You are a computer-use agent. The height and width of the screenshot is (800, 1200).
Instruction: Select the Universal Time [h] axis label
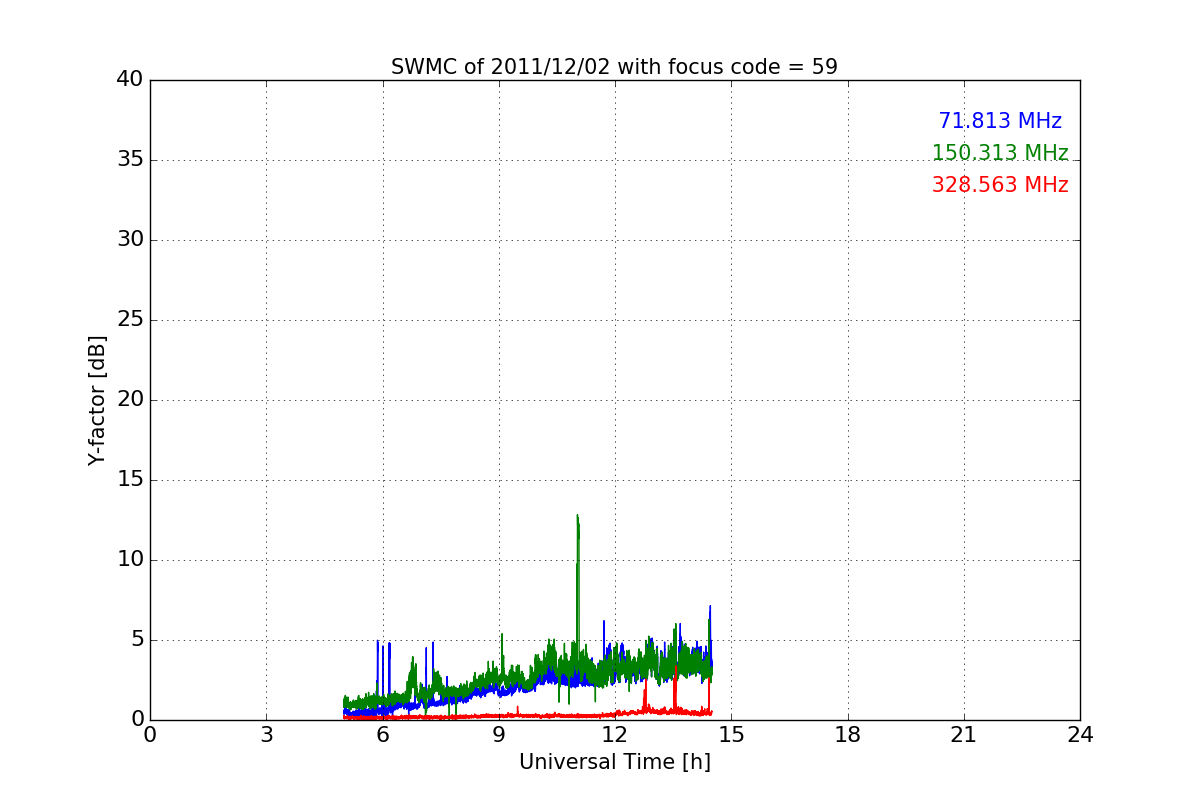[614, 762]
